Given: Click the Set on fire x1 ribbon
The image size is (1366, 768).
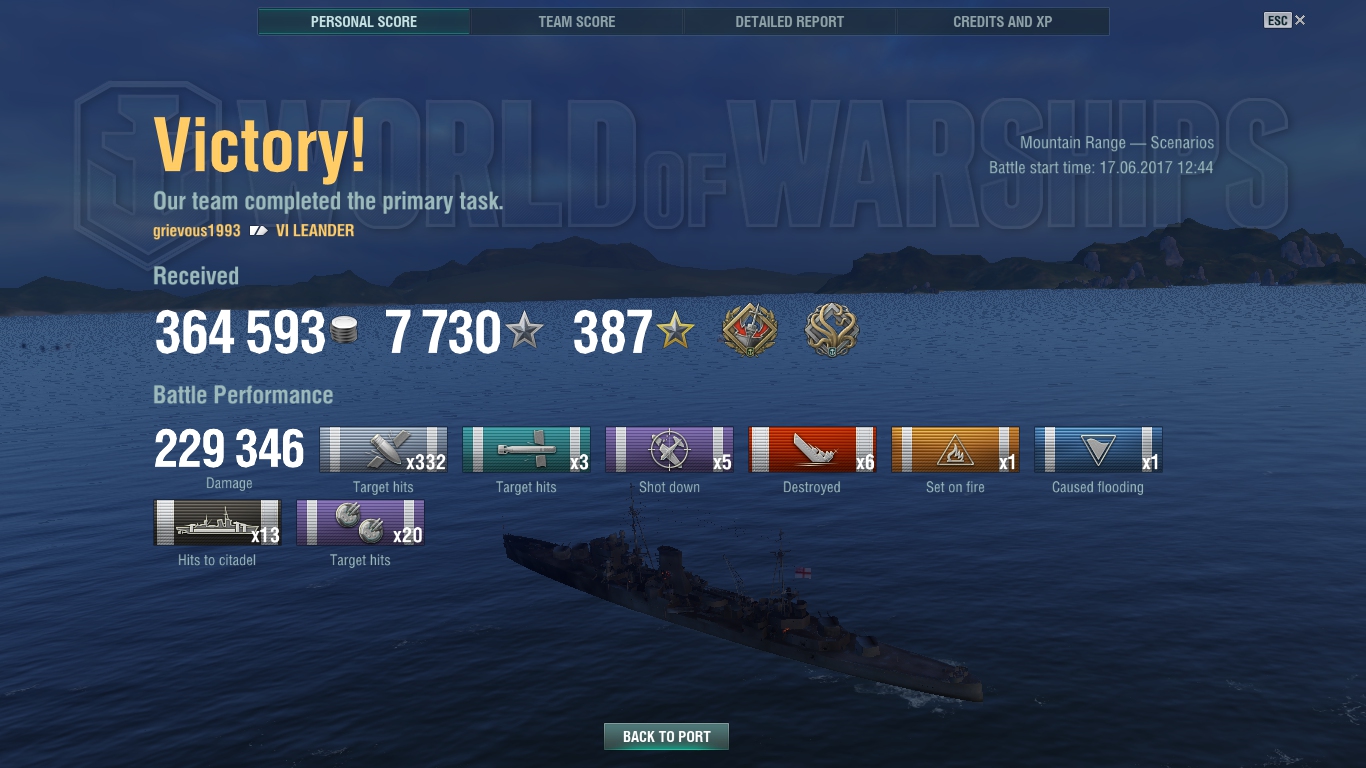Looking at the screenshot, I should click(x=955, y=449).
